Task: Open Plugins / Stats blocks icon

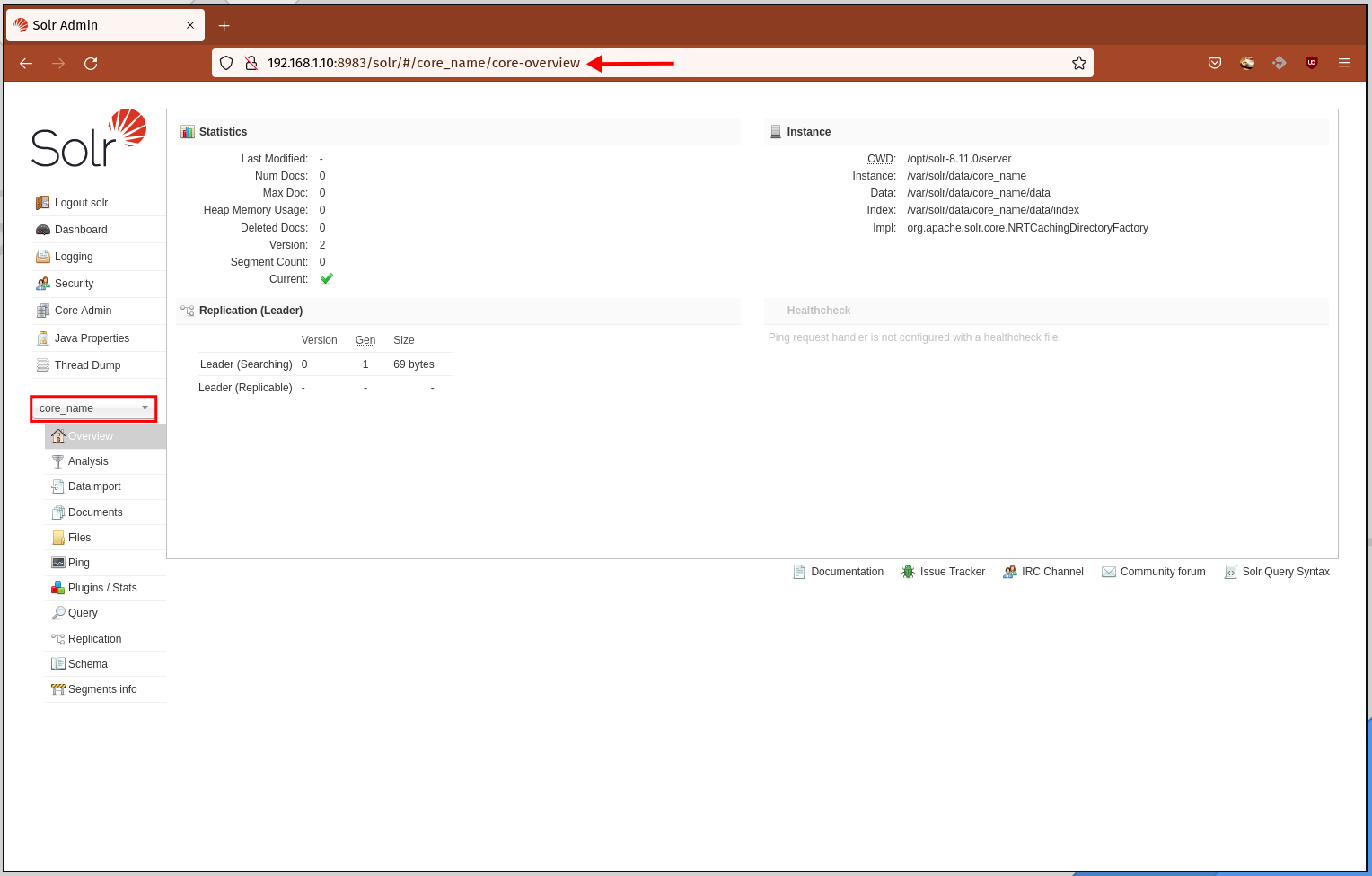Action: point(58,588)
